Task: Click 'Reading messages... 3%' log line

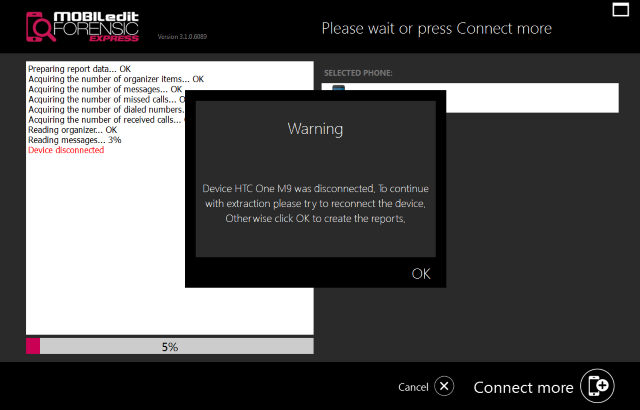Action: pos(75,140)
